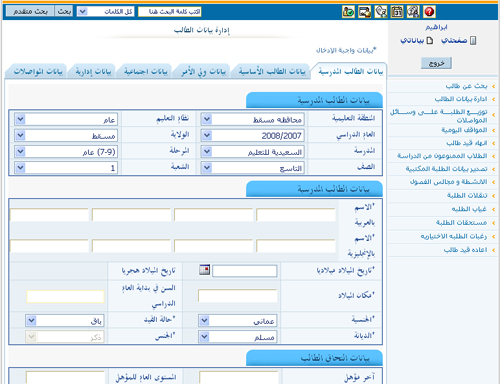Screen dimensions: 500x384
Task: Open the teacher at whiteboard toolbar icon
Action: (365, 12)
